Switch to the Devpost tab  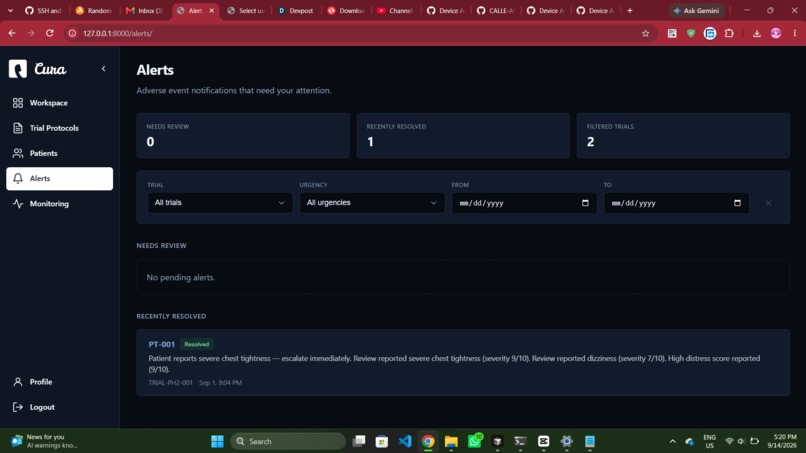296,10
